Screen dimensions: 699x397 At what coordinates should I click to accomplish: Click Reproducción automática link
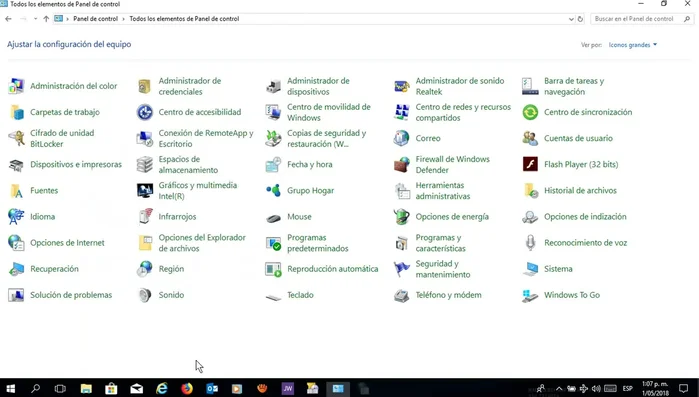(x=333, y=269)
